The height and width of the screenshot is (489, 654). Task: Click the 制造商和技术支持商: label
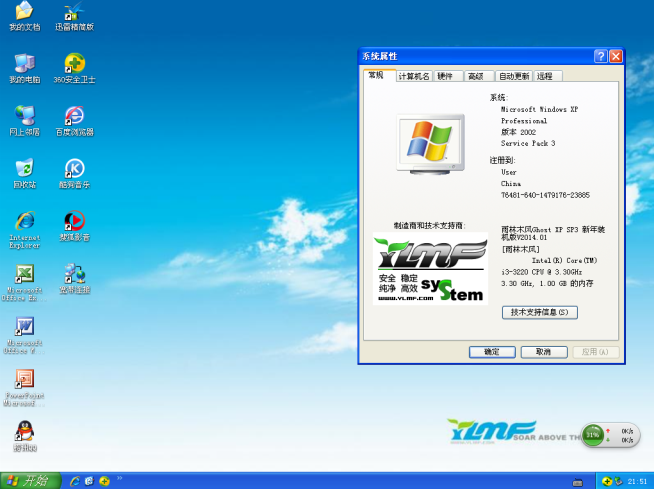430,226
